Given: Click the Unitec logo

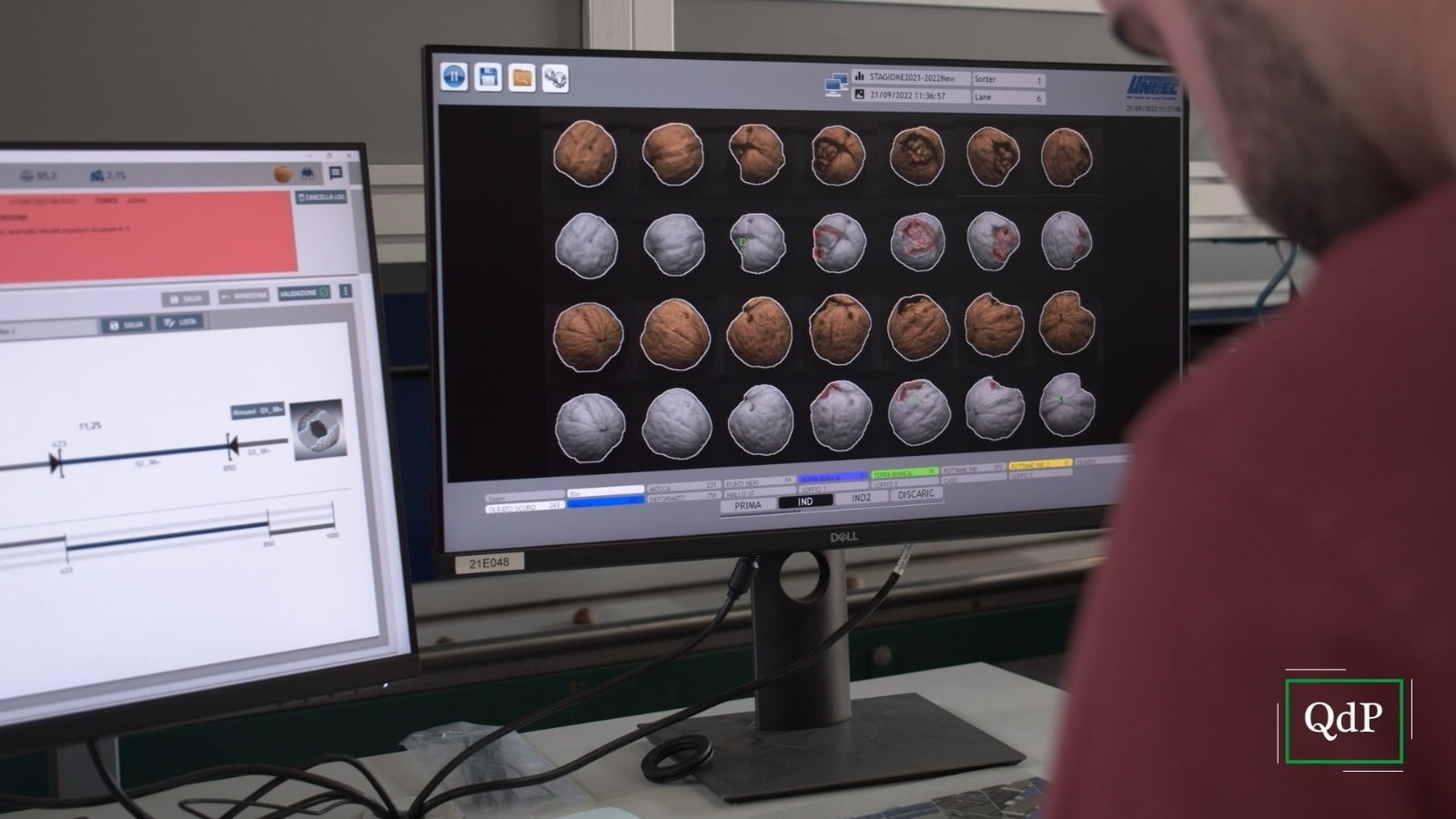Looking at the screenshot, I should tap(1153, 86).
